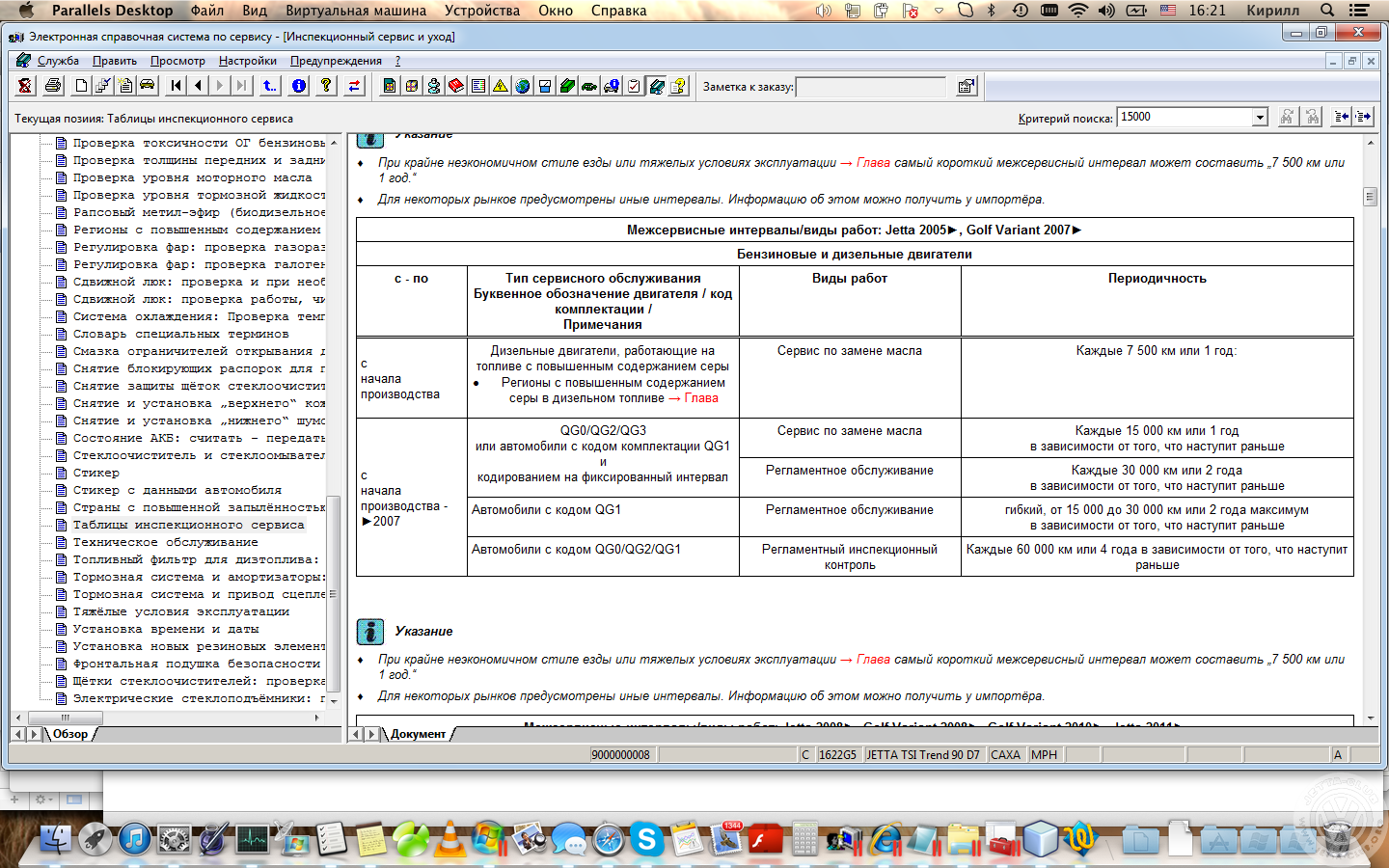This screenshot has height=868, width=1389.
Task: Click the yellow help note icon ending the toolbar
Action: click(678, 86)
